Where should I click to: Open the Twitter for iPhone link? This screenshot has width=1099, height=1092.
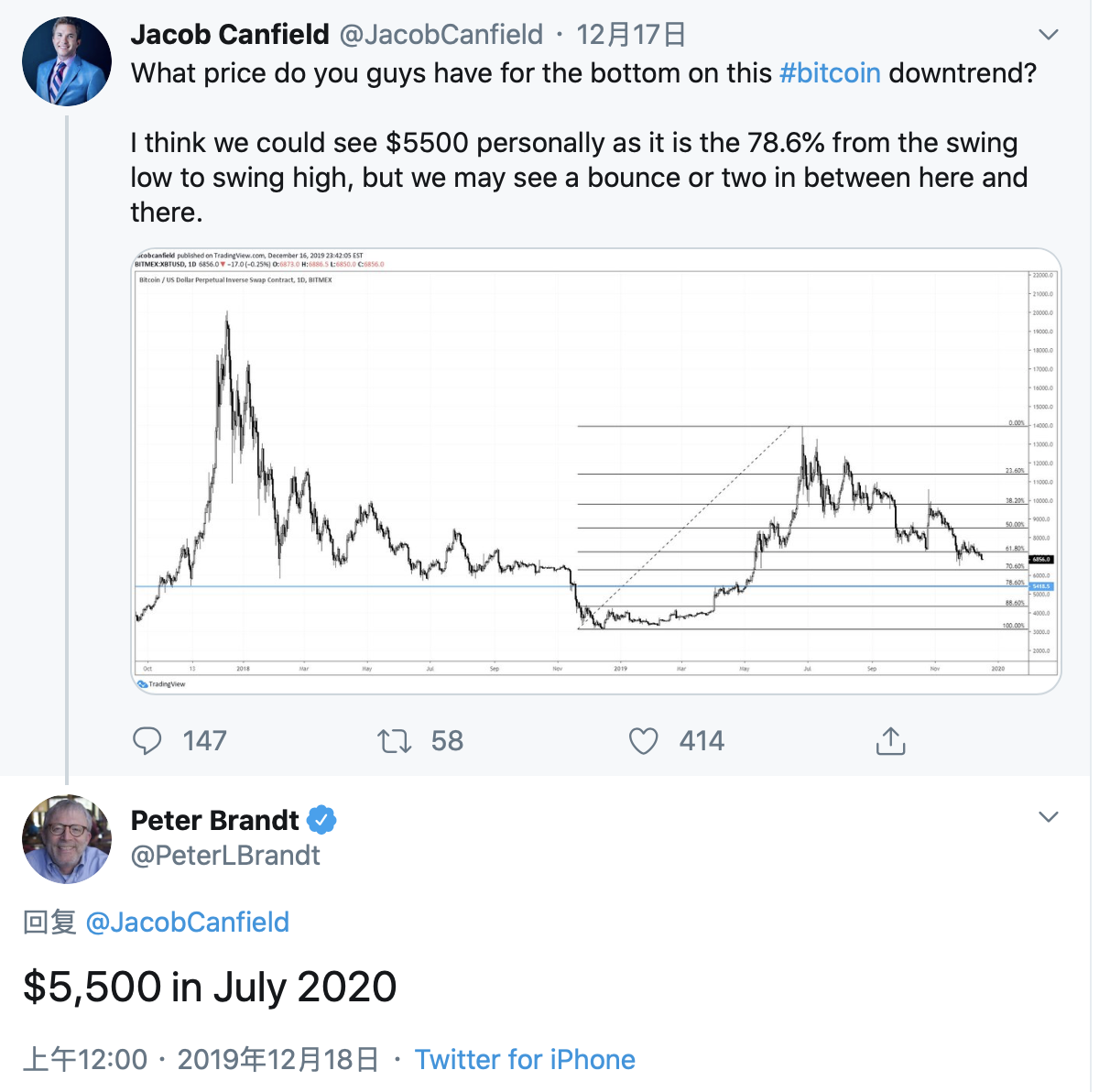point(525,1059)
